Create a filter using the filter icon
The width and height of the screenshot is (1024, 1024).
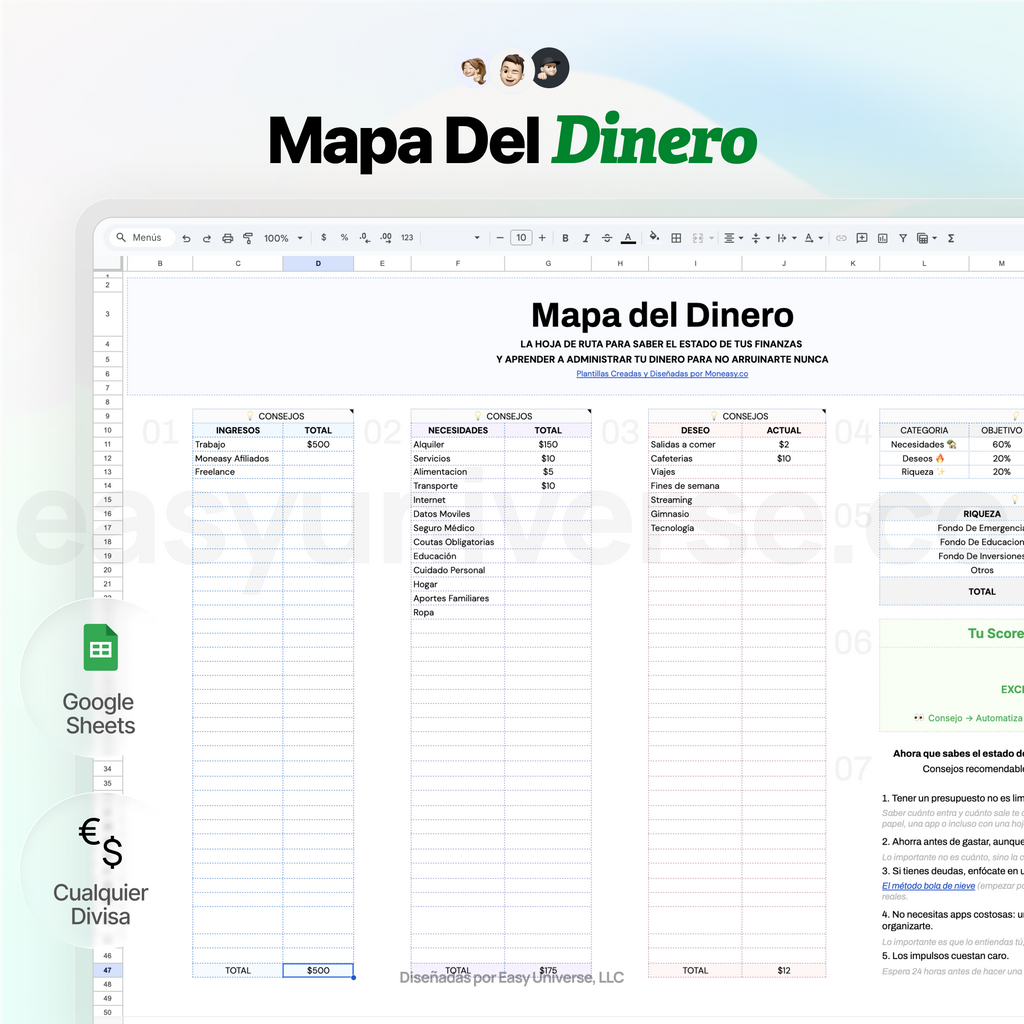click(x=903, y=238)
